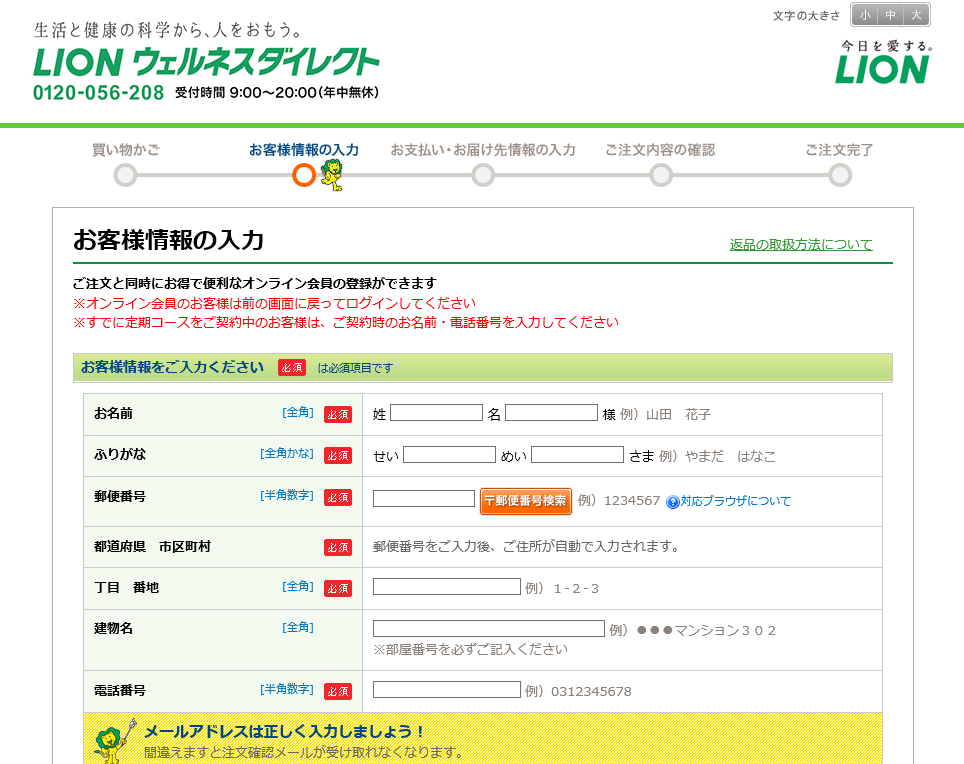Click the 建物名 building name field

coord(489,628)
